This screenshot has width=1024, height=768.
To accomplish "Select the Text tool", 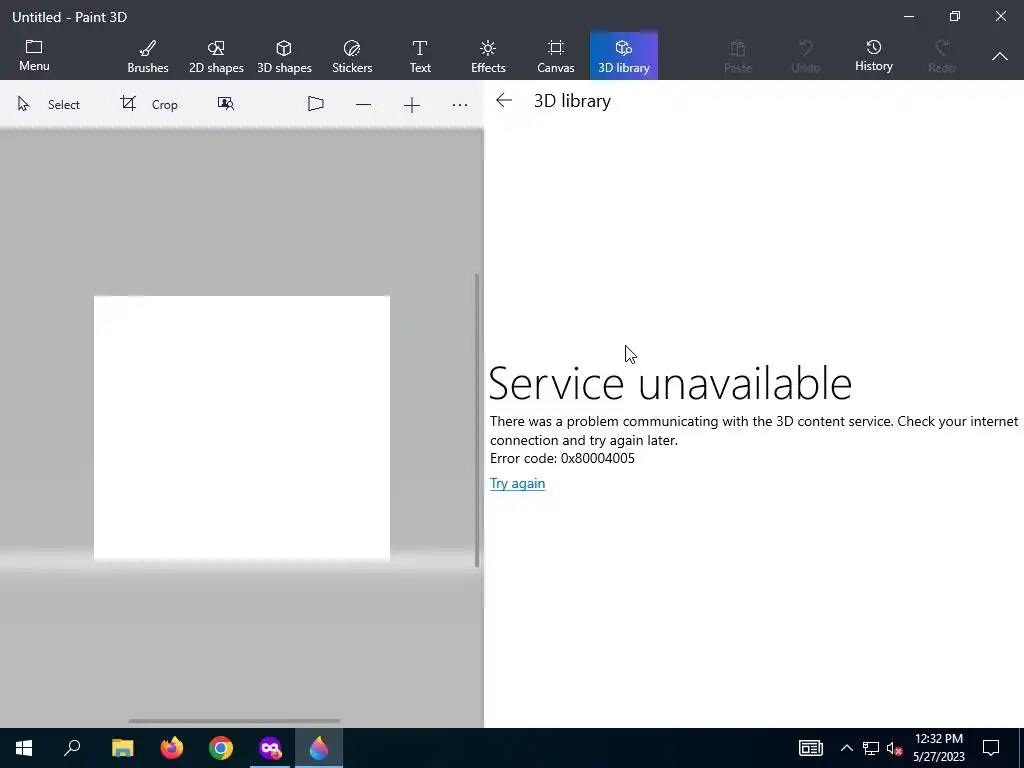I will [x=420, y=56].
